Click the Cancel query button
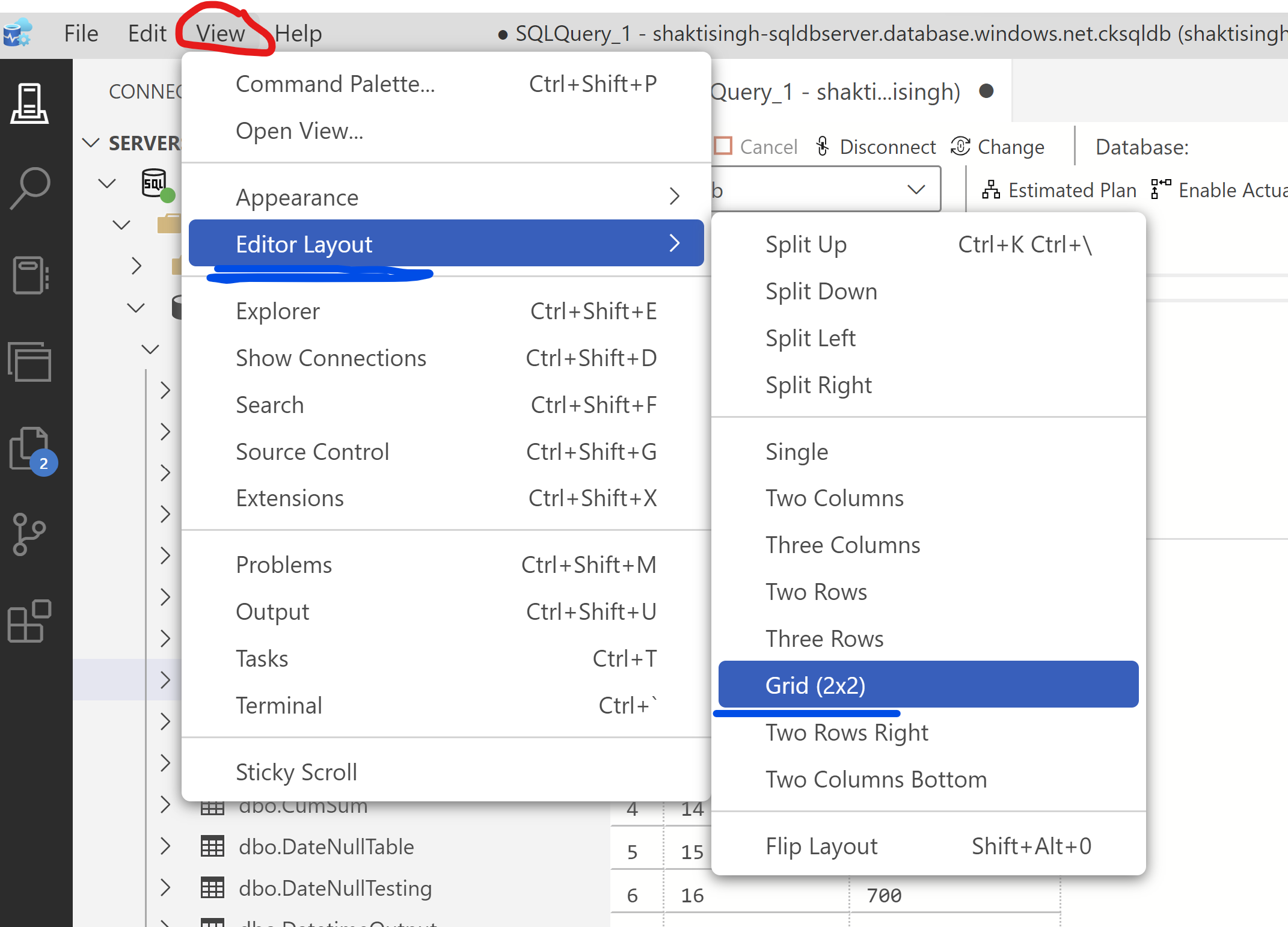The image size is (1288, 927). tap(756, 147)
